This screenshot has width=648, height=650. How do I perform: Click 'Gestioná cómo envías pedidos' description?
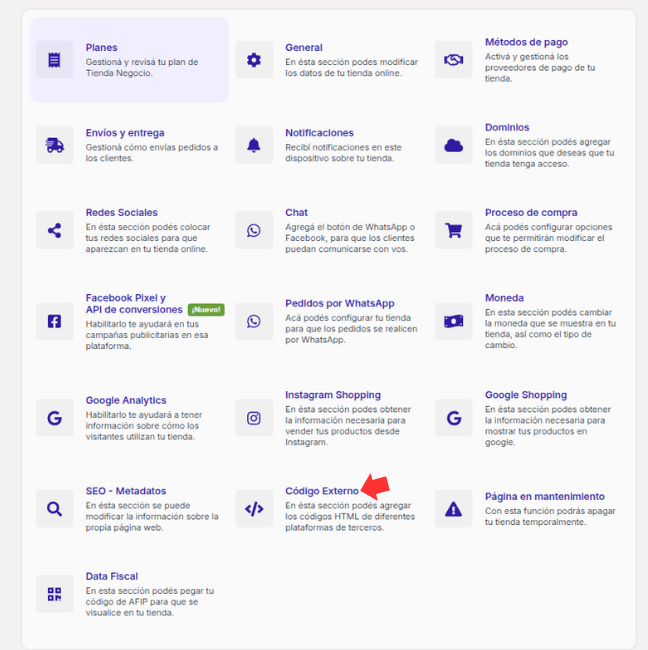pos(152,153)
